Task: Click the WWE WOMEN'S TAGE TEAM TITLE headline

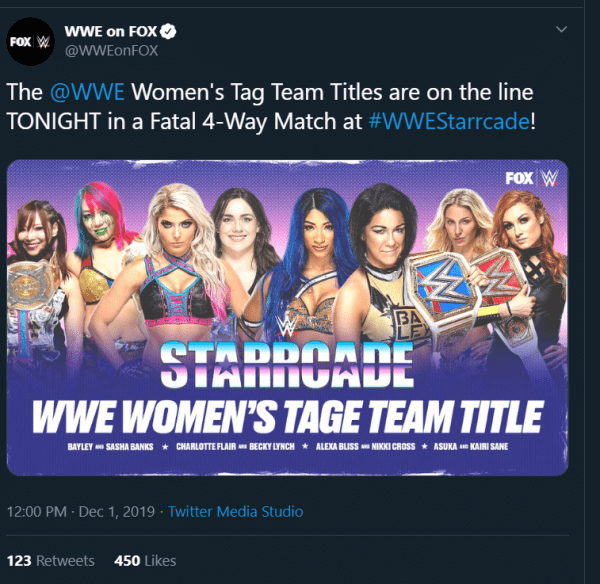Action: coord(288,417)
